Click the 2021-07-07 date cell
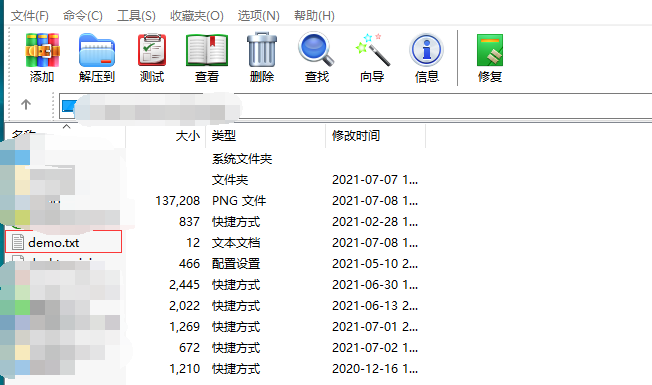Screen dimensions: 652x385 tap(375, 180)
